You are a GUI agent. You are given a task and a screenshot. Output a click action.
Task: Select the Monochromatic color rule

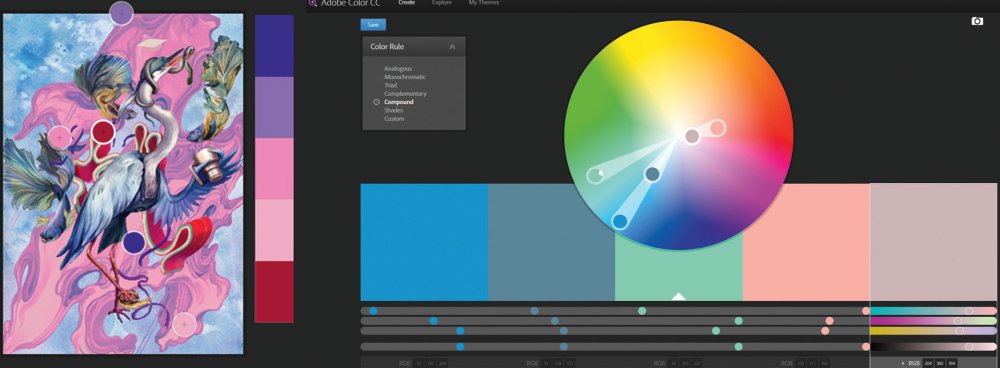click(405, 77)
